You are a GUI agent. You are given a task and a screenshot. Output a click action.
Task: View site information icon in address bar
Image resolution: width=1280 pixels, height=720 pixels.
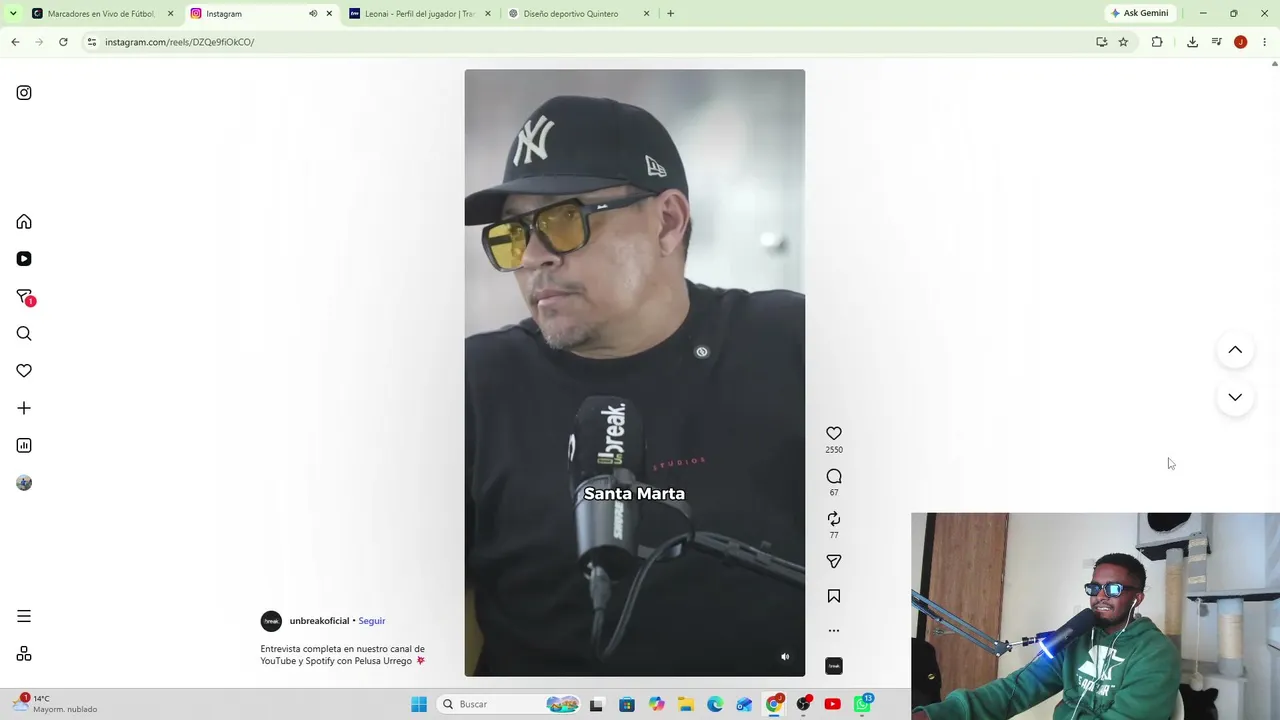tap(91, 42)
